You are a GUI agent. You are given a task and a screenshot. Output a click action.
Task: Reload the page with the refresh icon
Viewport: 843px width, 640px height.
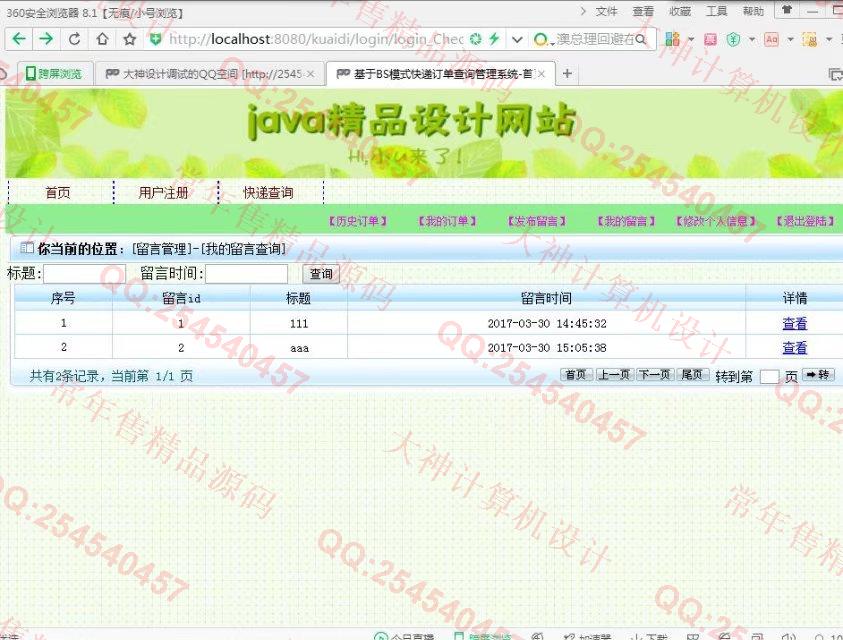coord(74,39)
